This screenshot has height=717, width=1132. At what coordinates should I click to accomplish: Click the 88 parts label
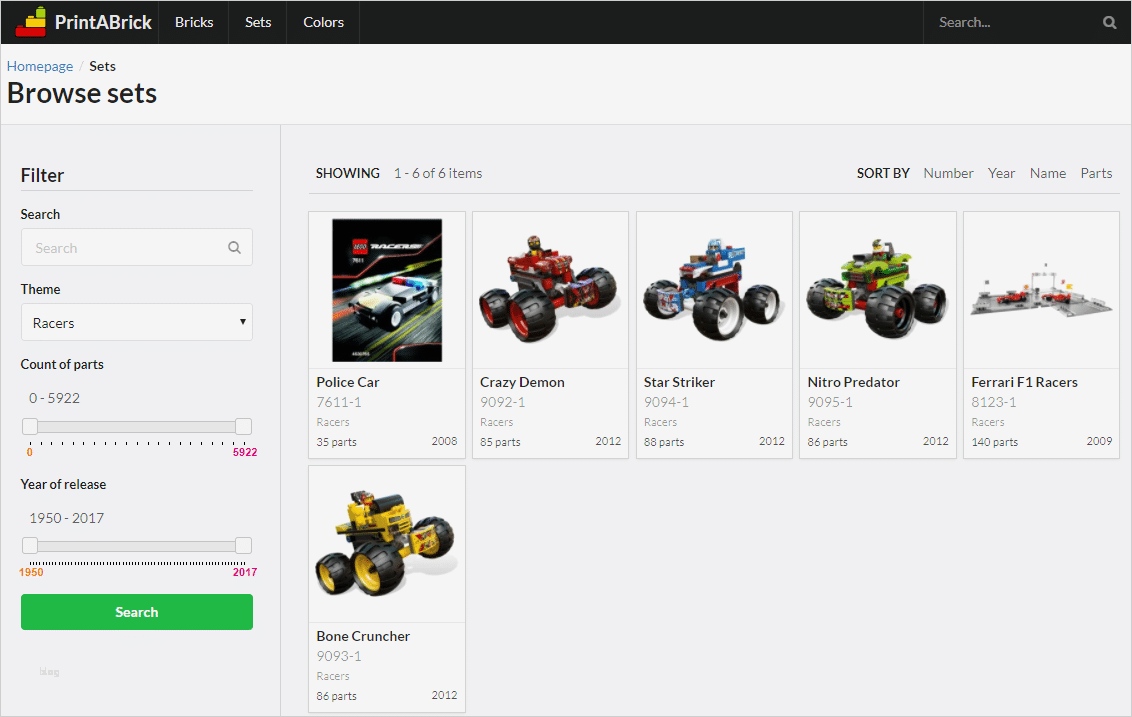663,442
